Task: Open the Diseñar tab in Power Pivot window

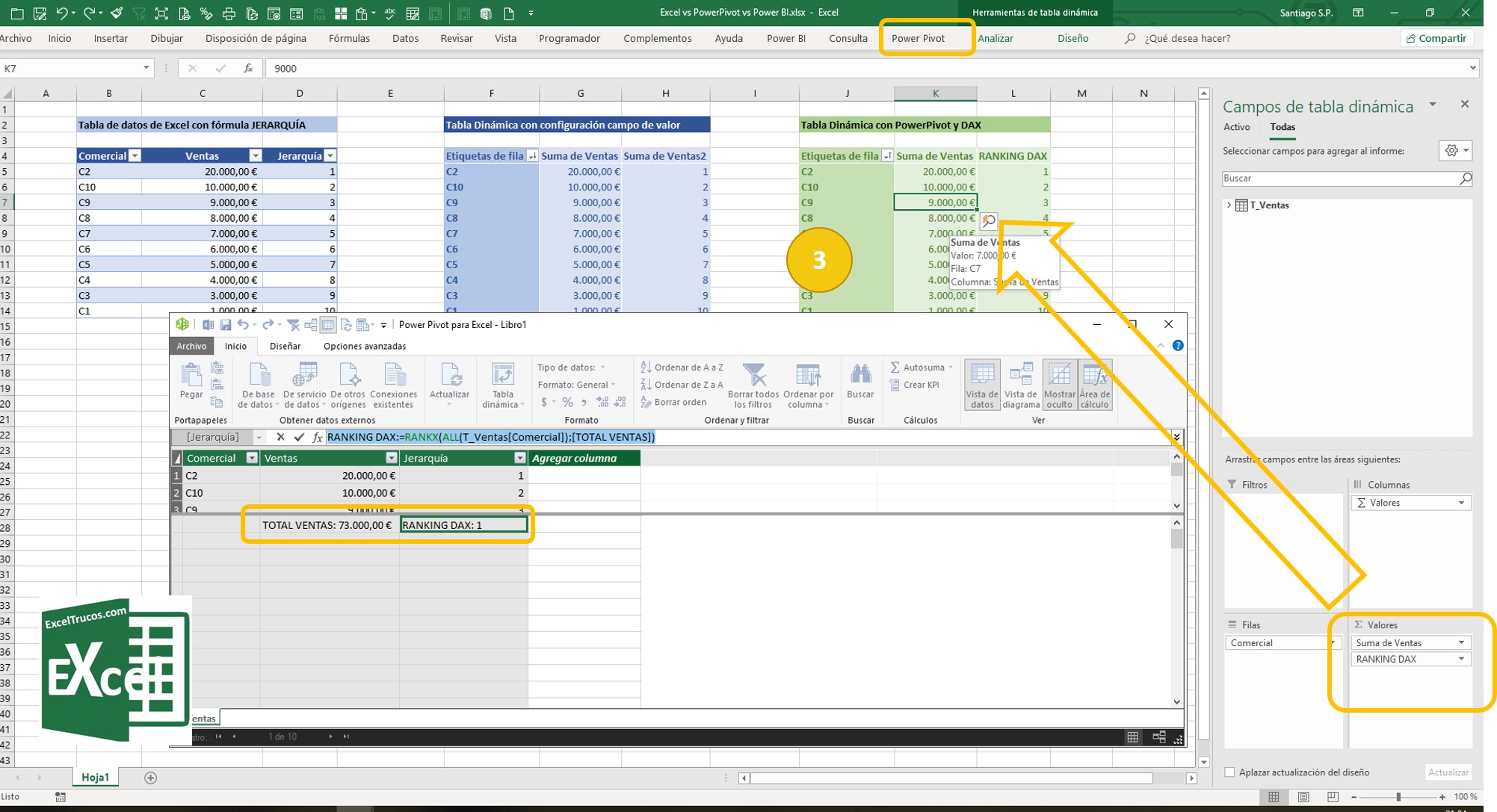Action: click(x=285, y=346)
